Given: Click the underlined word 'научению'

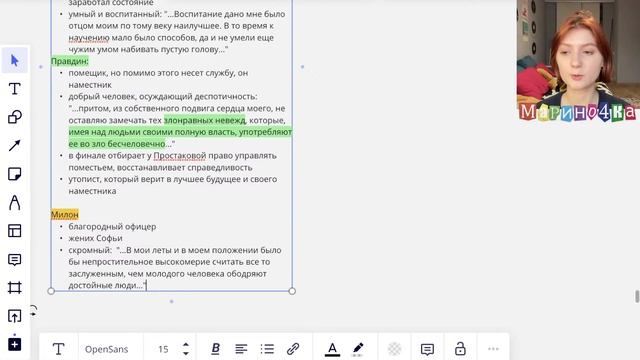Looking at the screenshot, I should pos(89,38).
